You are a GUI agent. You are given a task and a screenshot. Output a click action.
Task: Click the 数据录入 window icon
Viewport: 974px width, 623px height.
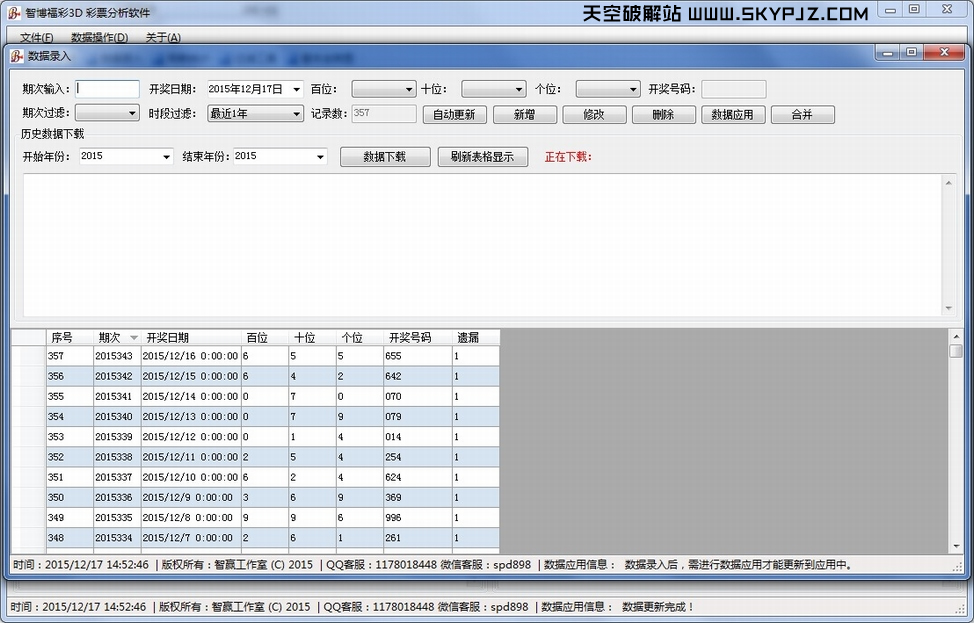(x=17, y=56)
